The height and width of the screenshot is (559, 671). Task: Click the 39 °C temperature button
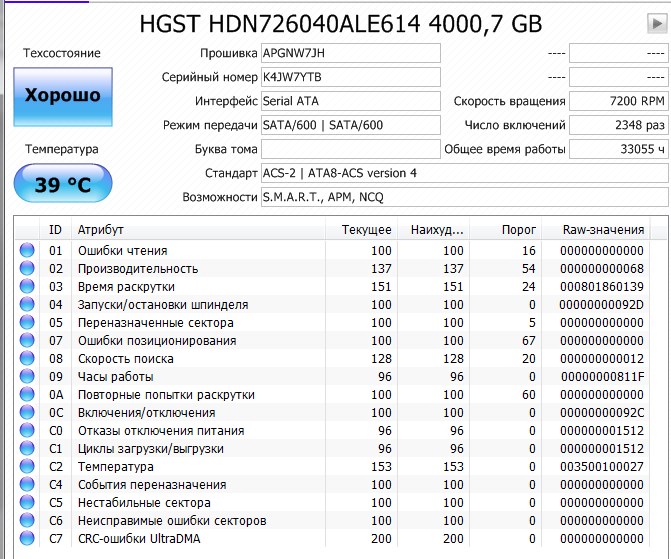(x=63, y=183)
